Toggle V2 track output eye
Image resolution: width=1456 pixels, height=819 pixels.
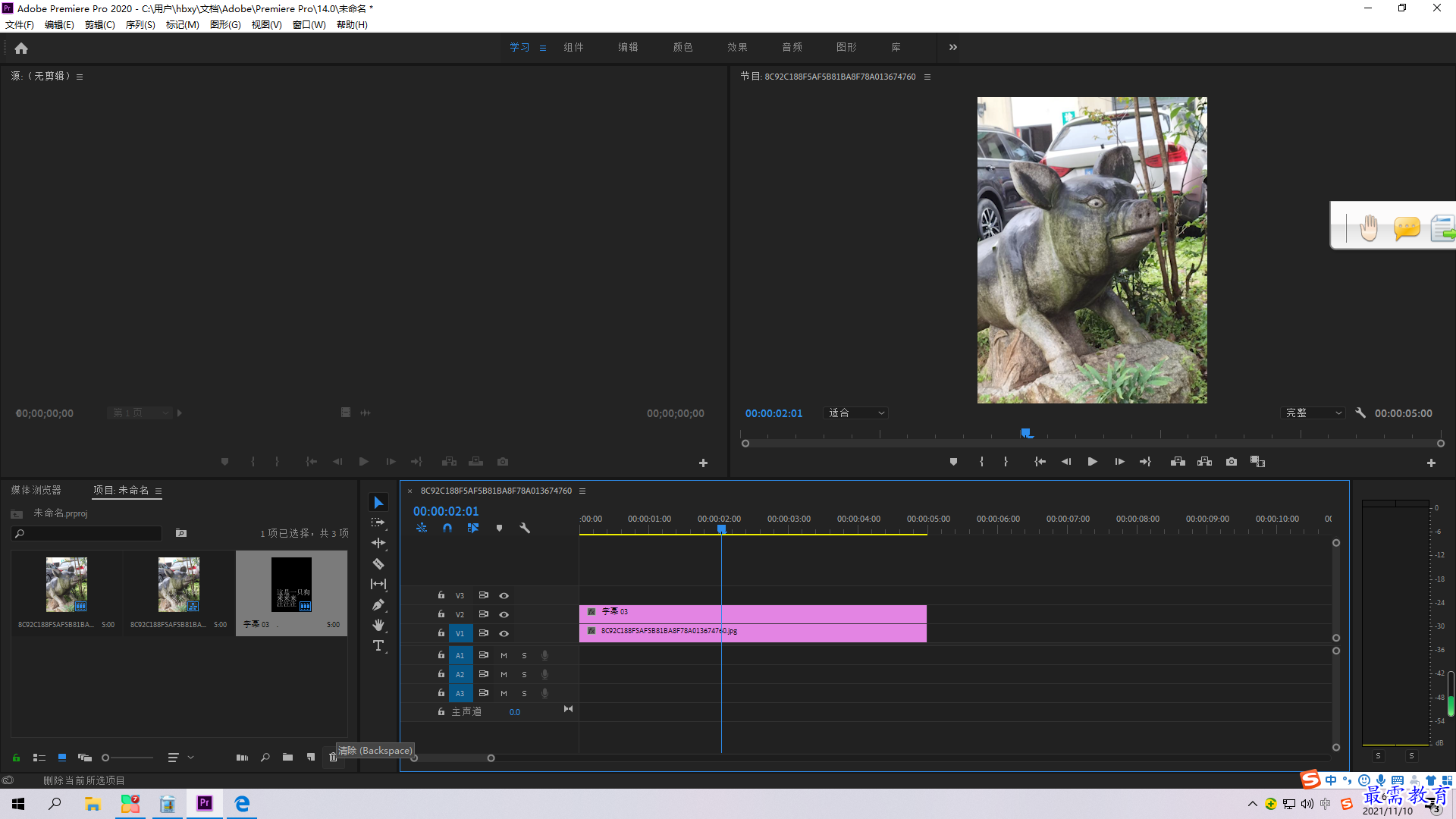[x=504, y=615]
